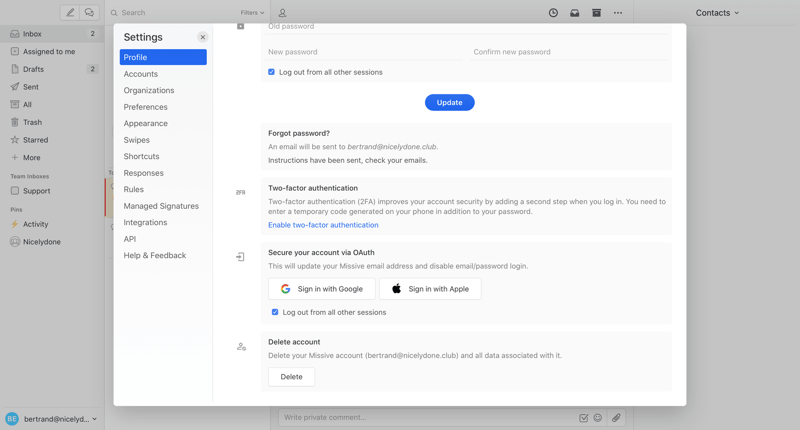Screen dimensions: 800x430
Task: Click the user icon beside Delete account
Action: click(241, 347)
